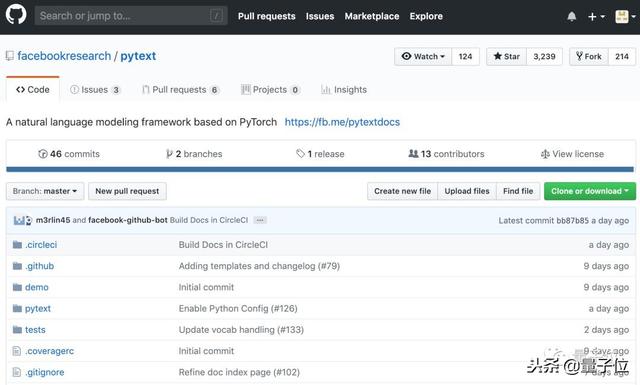Click Upload files
The width and height of the screenshot is (640, 385).
pos(467,191)
